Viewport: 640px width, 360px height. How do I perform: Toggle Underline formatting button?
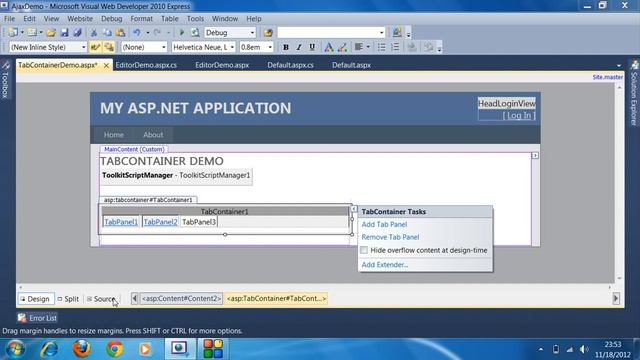click(x=312, y=47)
